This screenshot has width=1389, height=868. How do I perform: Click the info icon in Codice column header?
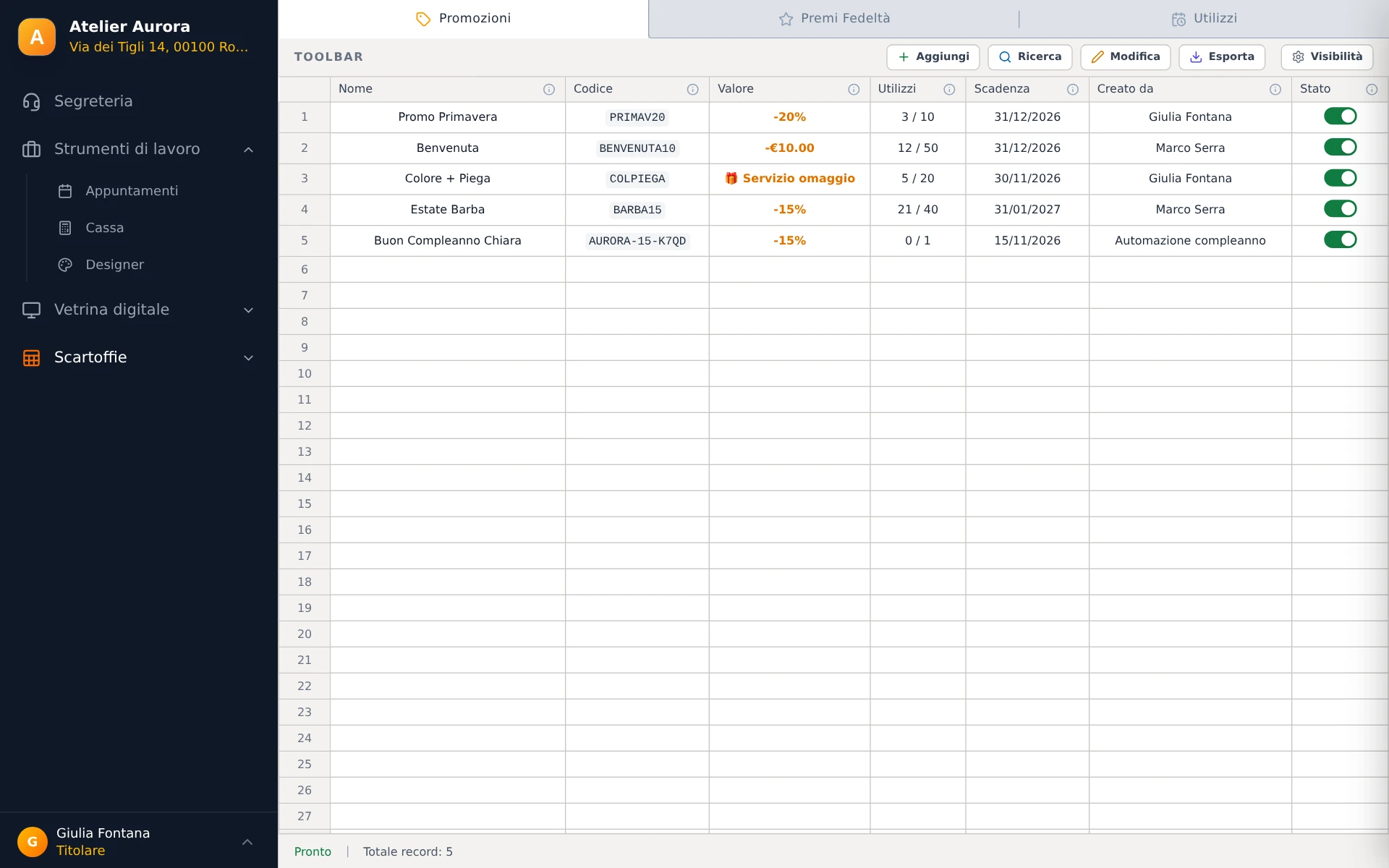tap(693, 89)
